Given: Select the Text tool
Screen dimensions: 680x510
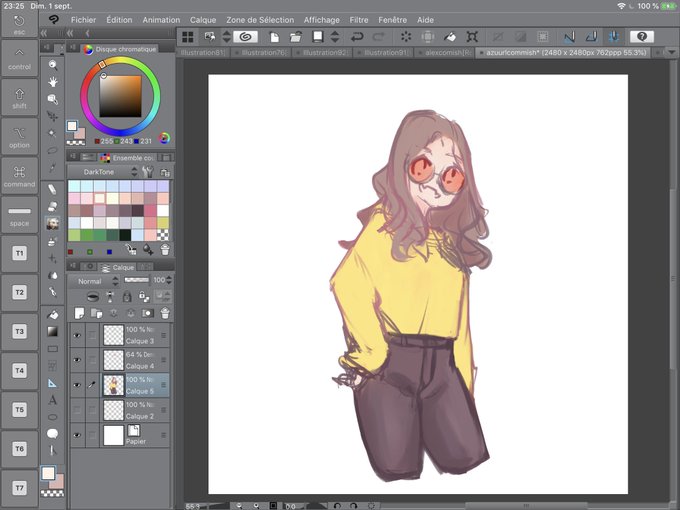Looking at the screenshot, I should (x=52, y=399).
